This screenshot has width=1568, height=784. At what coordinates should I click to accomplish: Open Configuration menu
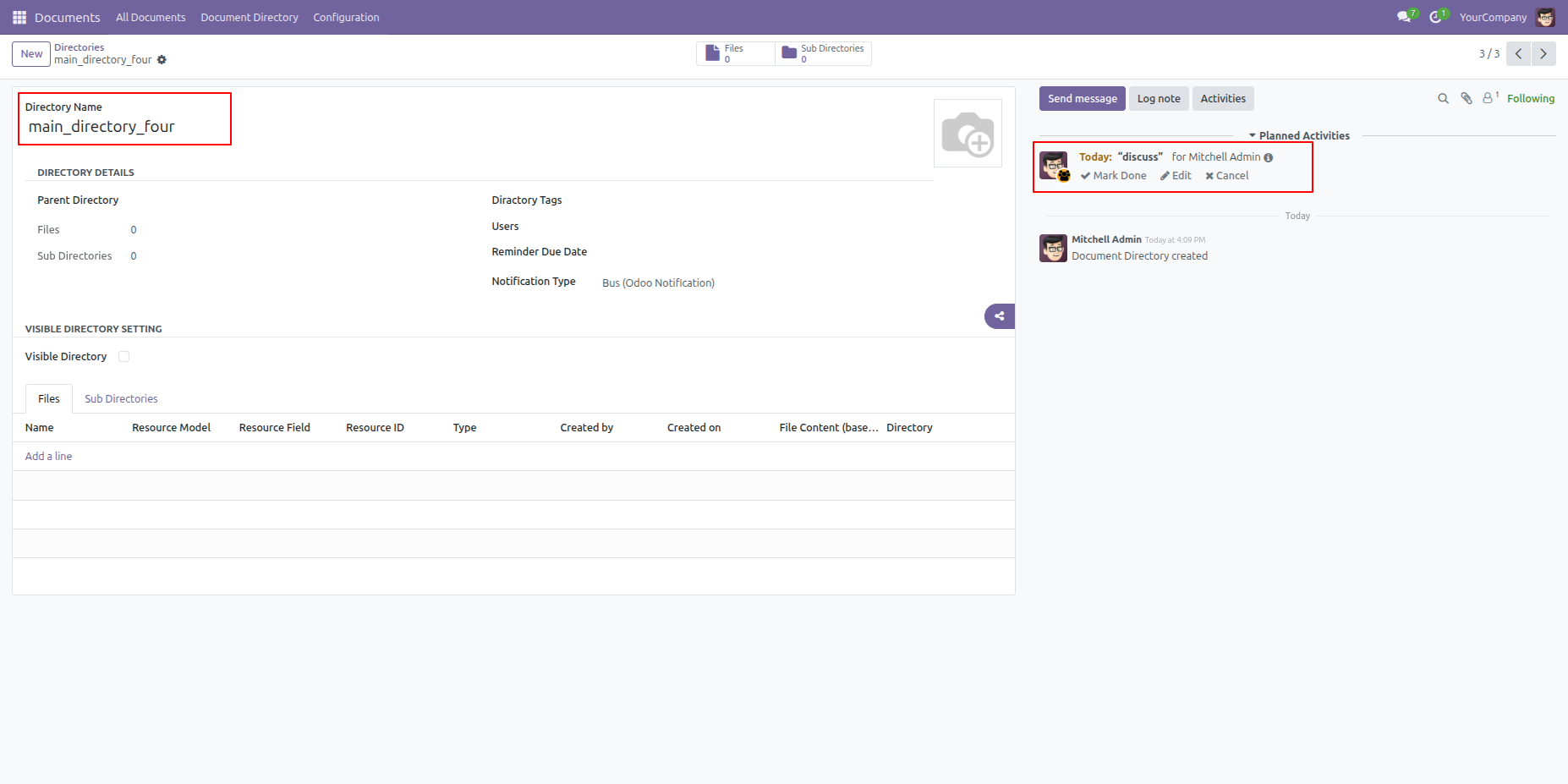coord(346,17)
